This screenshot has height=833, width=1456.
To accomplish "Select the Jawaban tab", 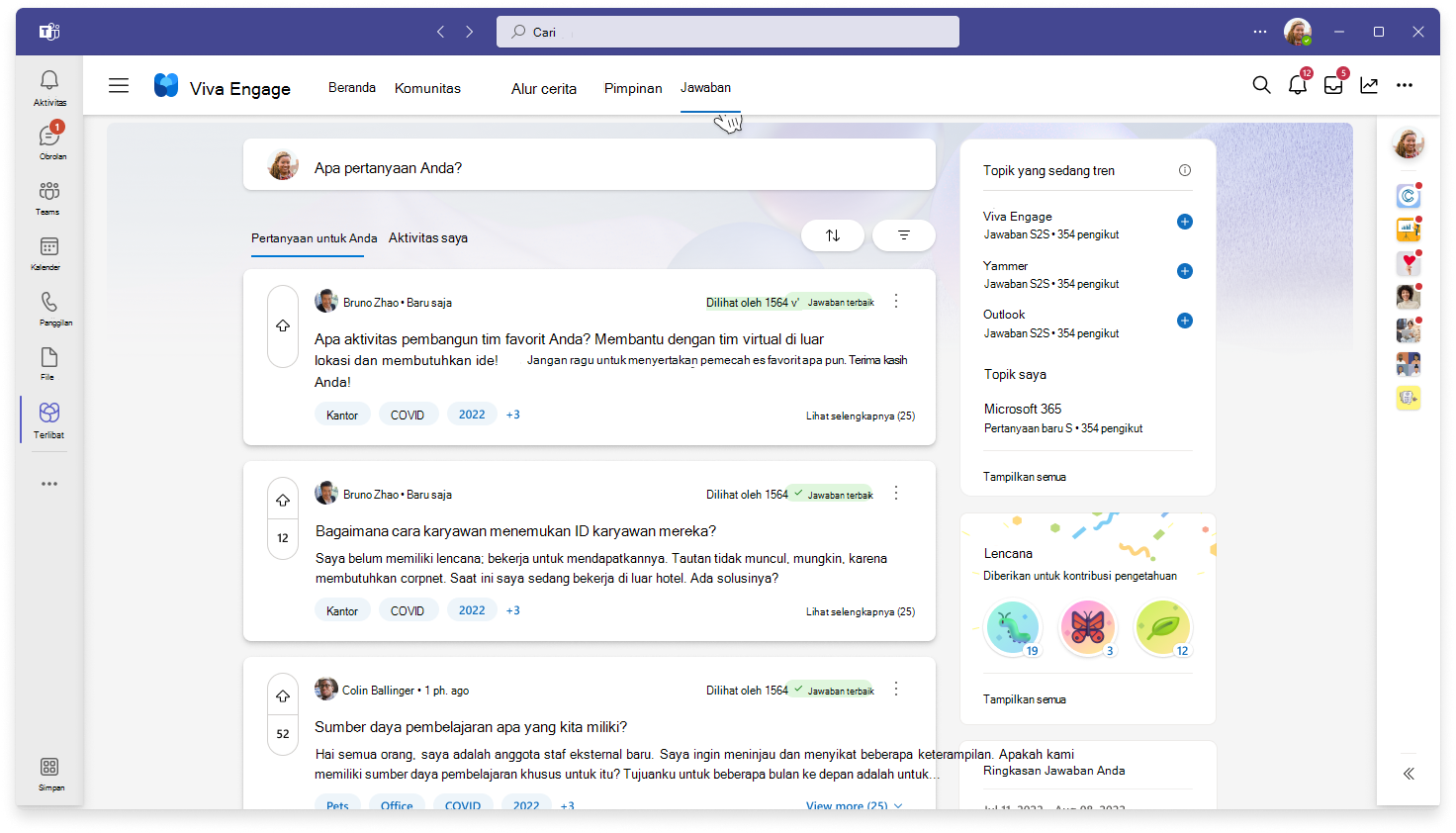I will click(x=705, y=87).
